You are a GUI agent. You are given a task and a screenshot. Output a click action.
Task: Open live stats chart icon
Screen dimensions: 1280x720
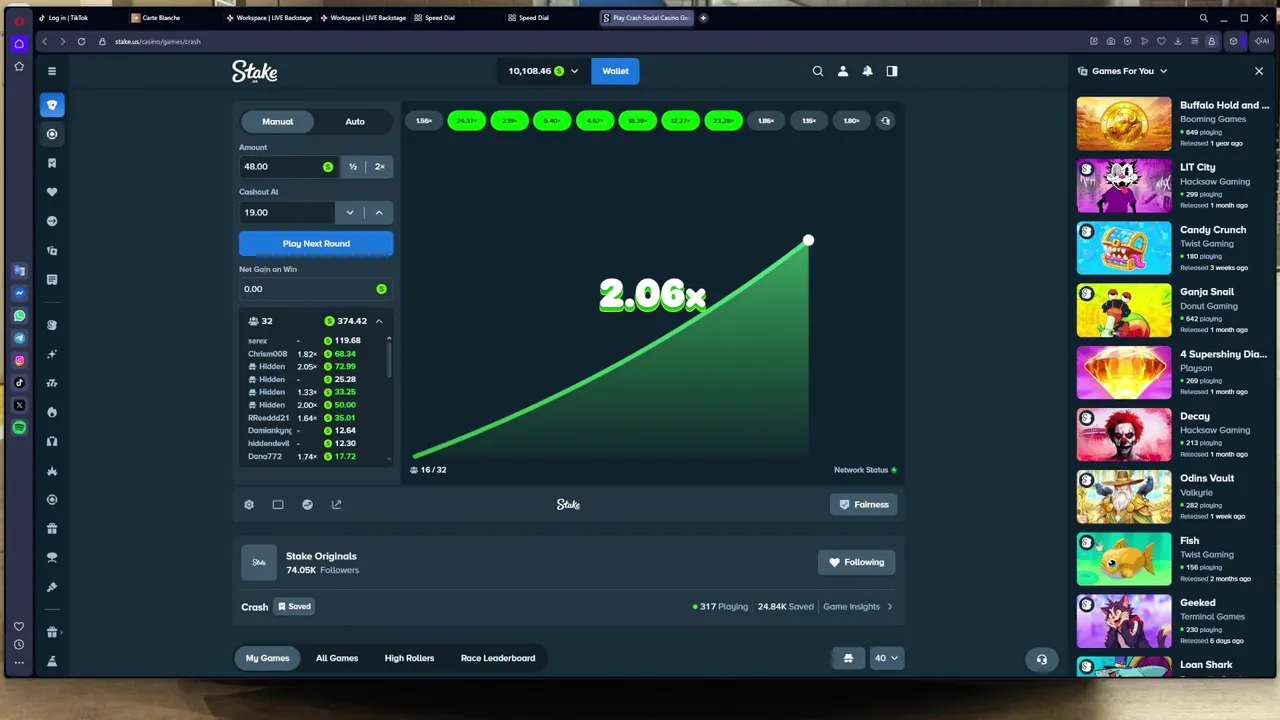(307, 505)
